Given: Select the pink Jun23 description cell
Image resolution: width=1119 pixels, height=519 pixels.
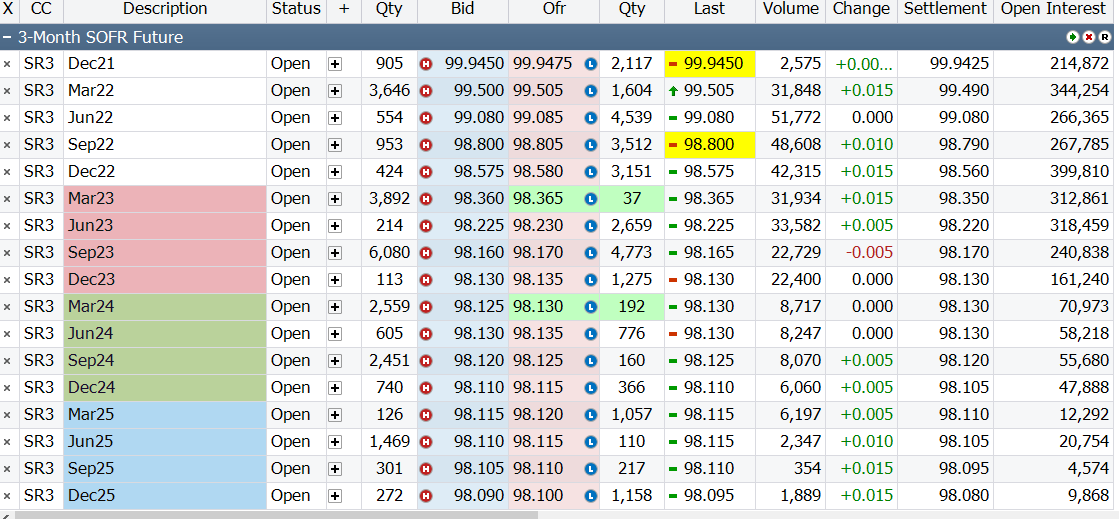Looking at the screenshot, I should click(165, 226).
